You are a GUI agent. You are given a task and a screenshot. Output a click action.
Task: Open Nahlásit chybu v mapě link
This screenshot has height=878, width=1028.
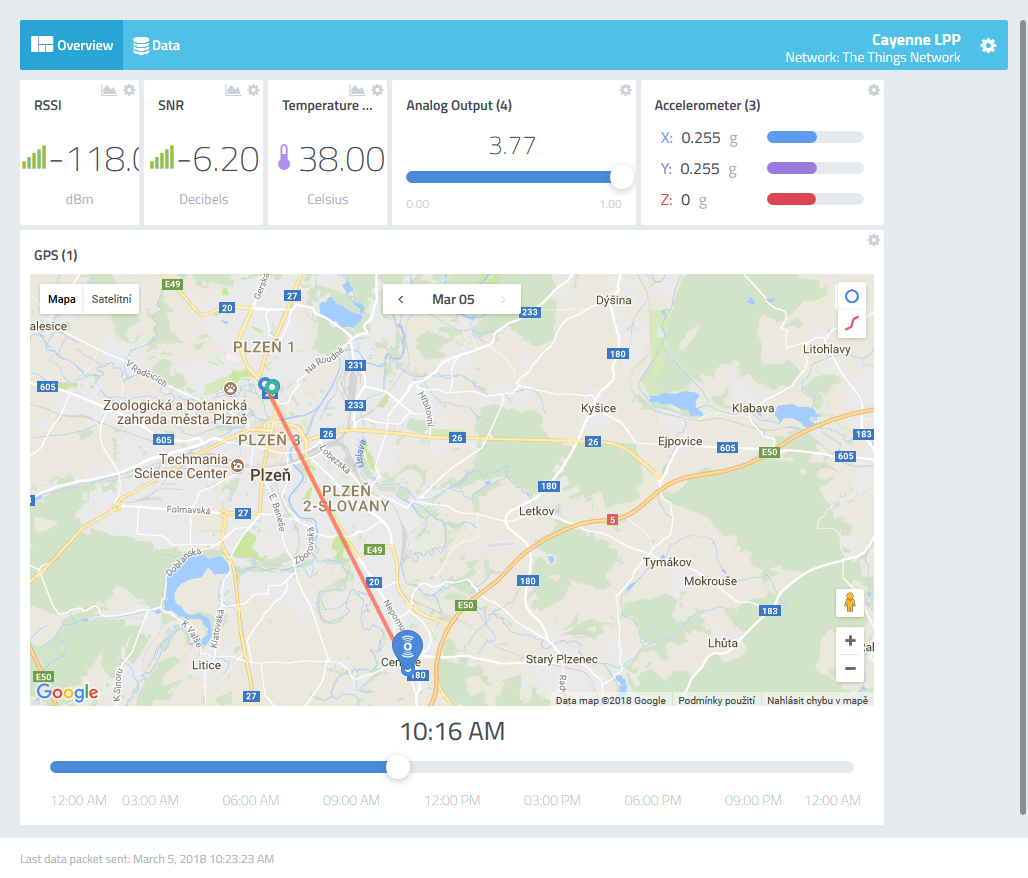[817, 700]
